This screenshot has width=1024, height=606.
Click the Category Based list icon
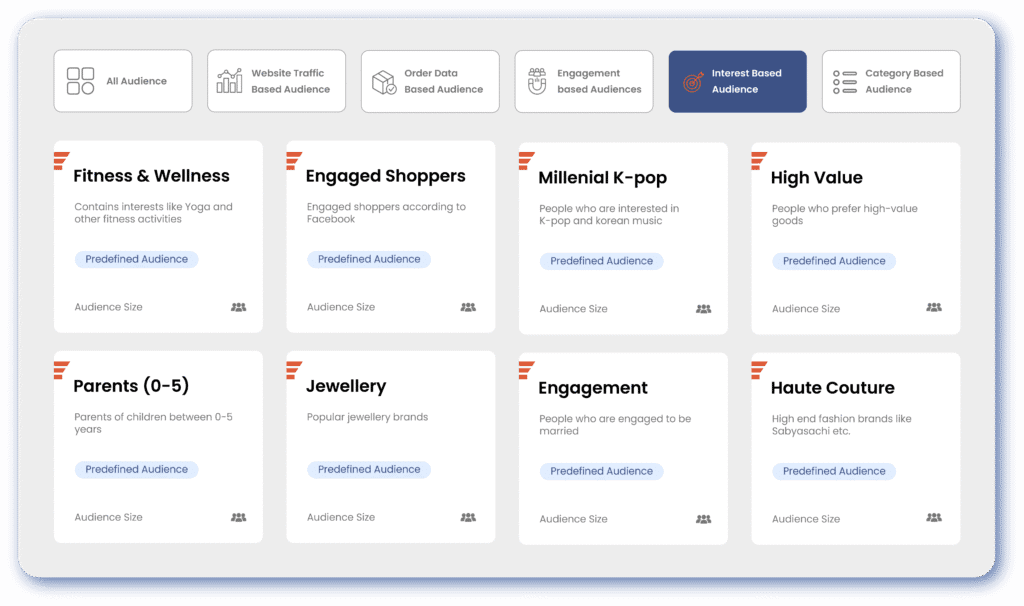click(x=845, y=82)
